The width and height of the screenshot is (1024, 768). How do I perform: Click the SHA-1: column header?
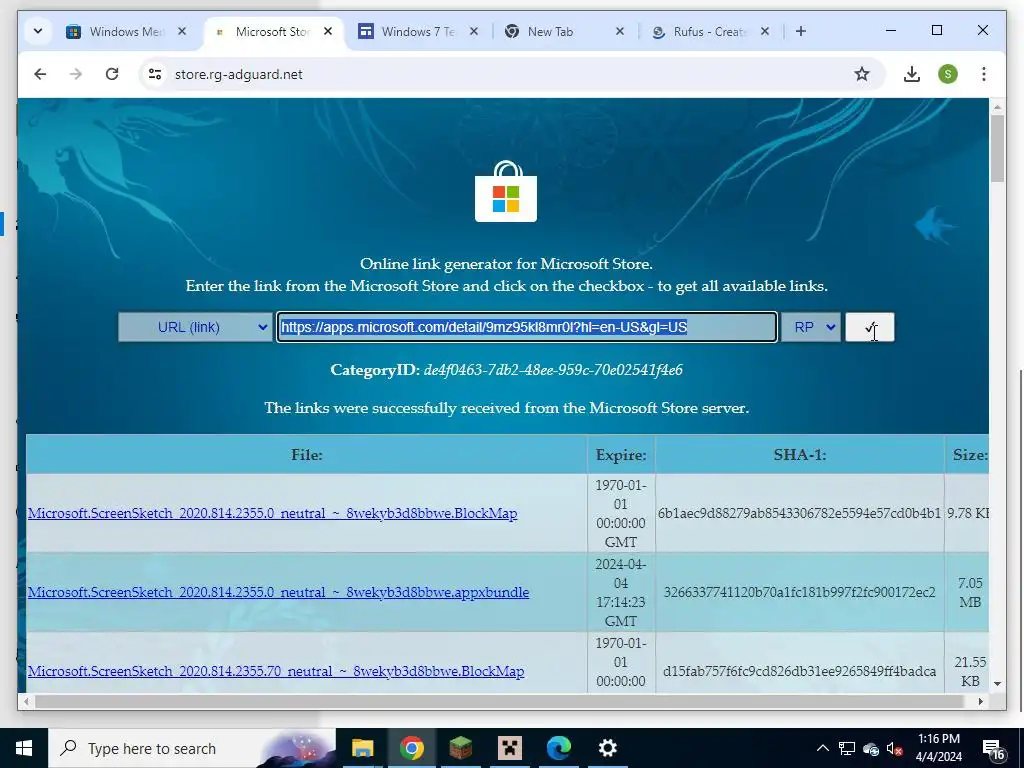pos(800,455)
